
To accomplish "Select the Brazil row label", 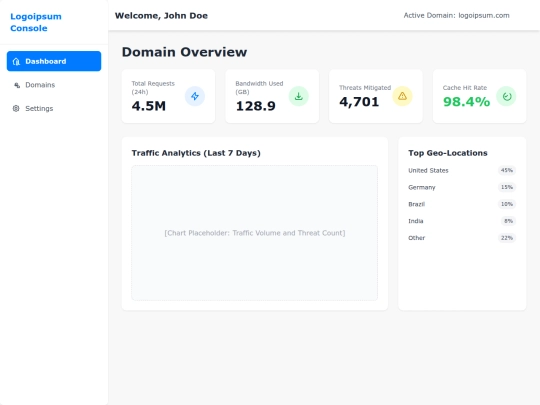I will [x=417, y=204].
